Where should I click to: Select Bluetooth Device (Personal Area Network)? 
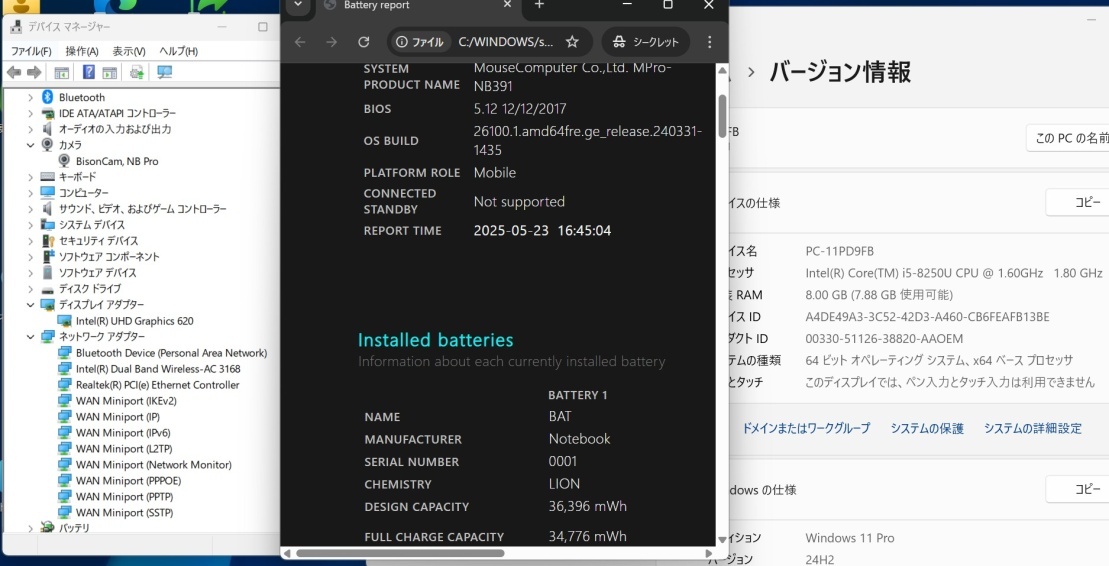[x=171, y=352]
